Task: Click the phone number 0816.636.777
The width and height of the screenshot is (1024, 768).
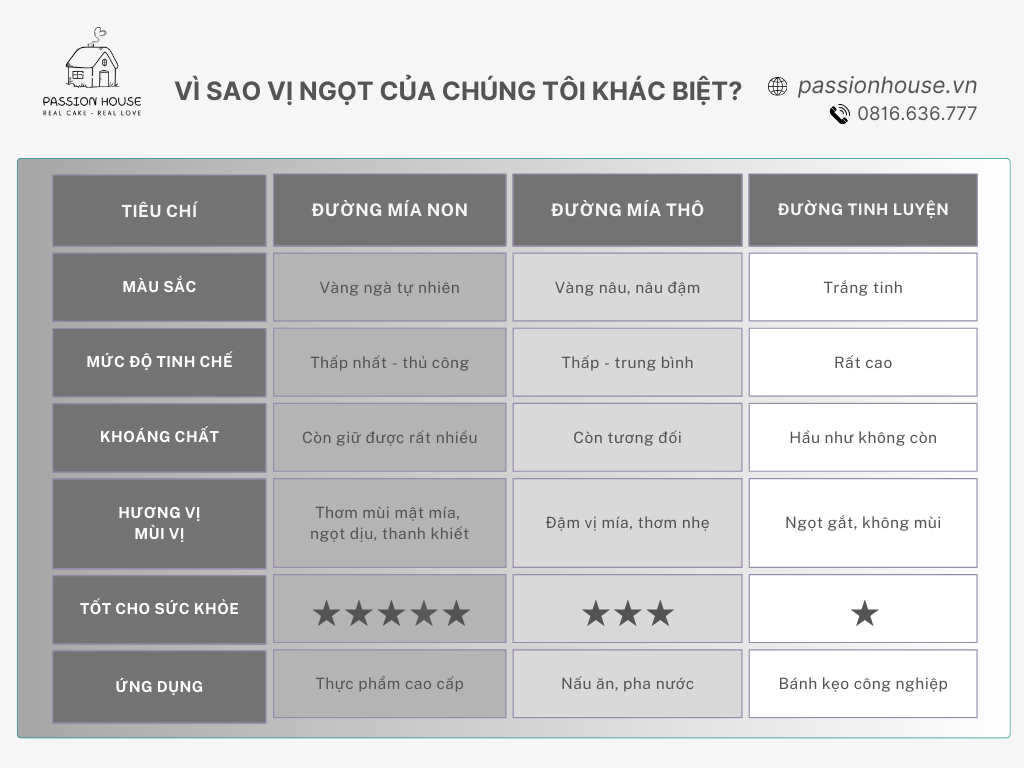Action: pos(916,114)
